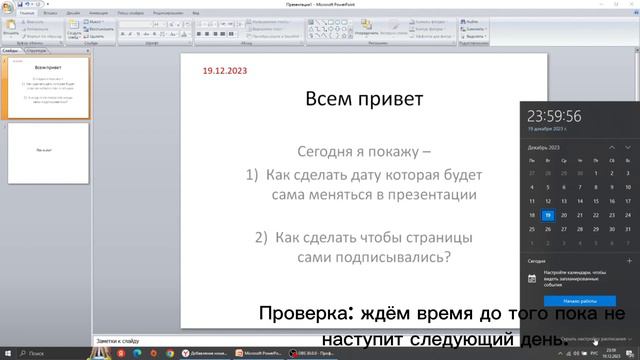This screenshot has width=640, height=360.
Task: Open the font color picker
Action: click(x=184, y=34)
